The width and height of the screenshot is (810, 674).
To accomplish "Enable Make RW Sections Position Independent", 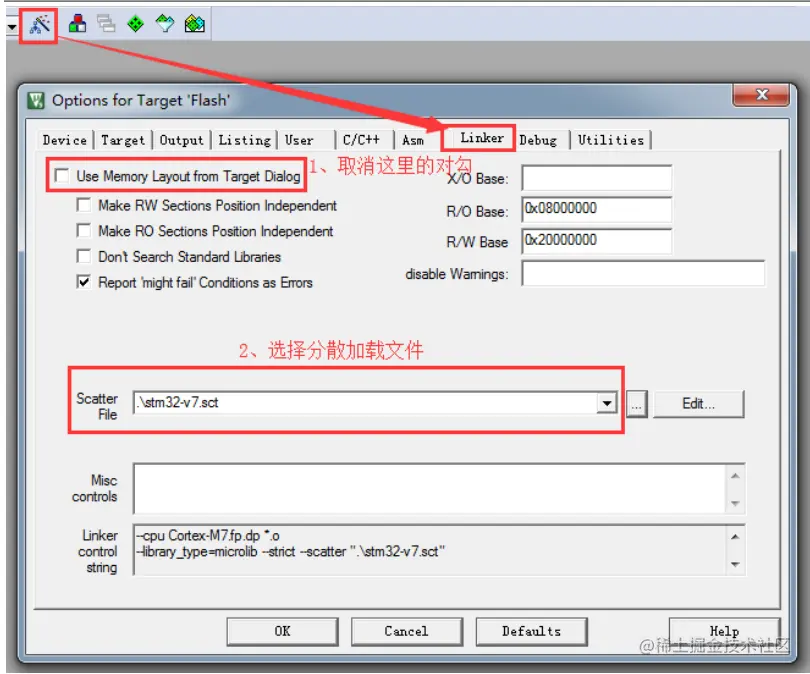I will [x=83, y=205].
